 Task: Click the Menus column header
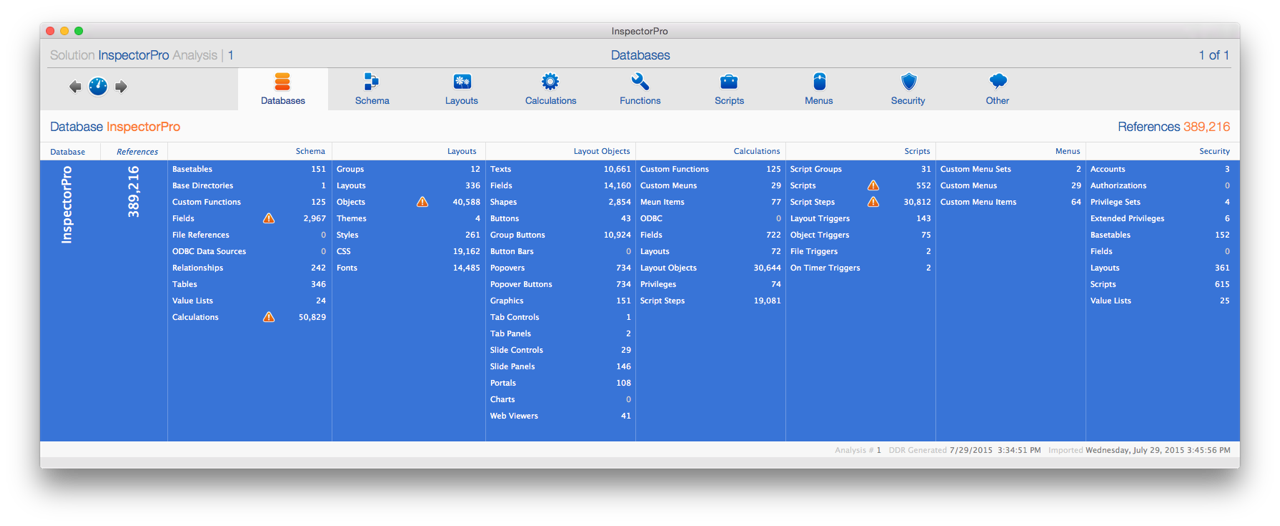pos(1067,151)
